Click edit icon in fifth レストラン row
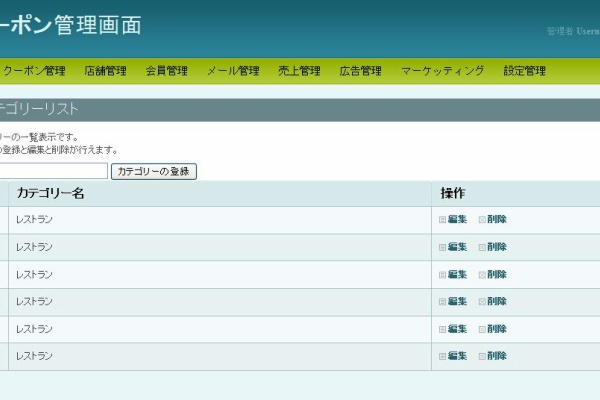This screenshot has width=600, height=400. pos(442,329)
